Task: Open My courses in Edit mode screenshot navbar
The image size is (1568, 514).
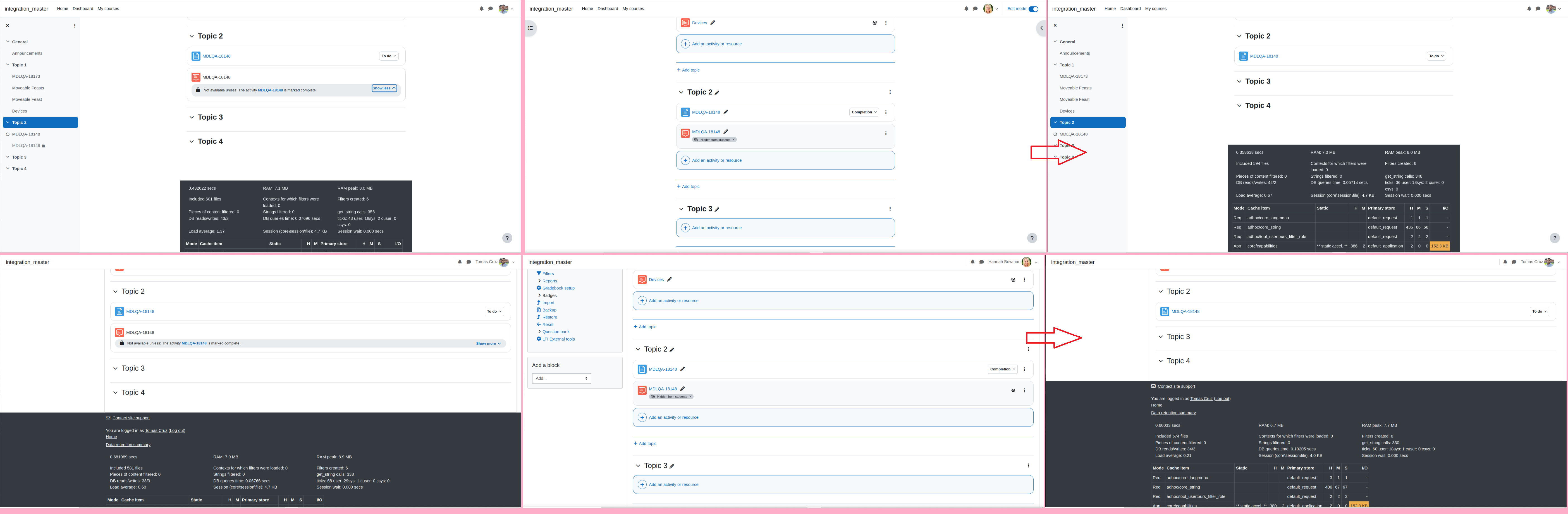Action: [633, 9]
